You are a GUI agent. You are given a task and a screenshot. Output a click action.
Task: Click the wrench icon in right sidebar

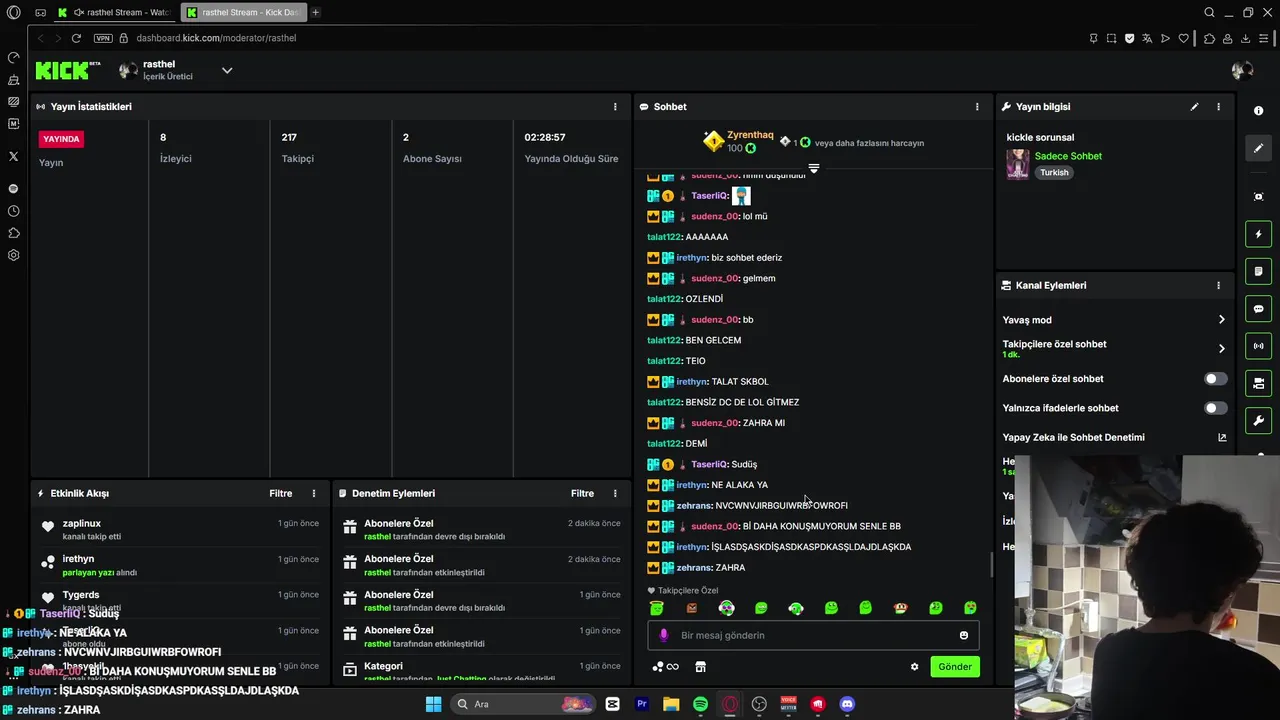coord(1258,420)
